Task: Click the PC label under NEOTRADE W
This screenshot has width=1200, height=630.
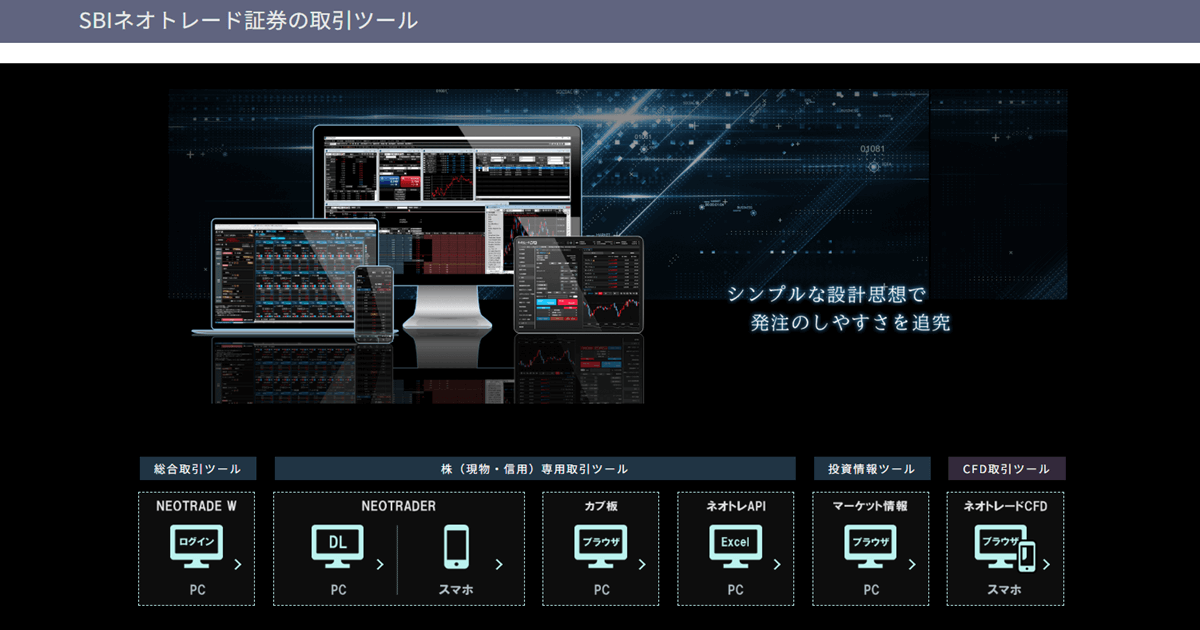Action: [197, 590]
